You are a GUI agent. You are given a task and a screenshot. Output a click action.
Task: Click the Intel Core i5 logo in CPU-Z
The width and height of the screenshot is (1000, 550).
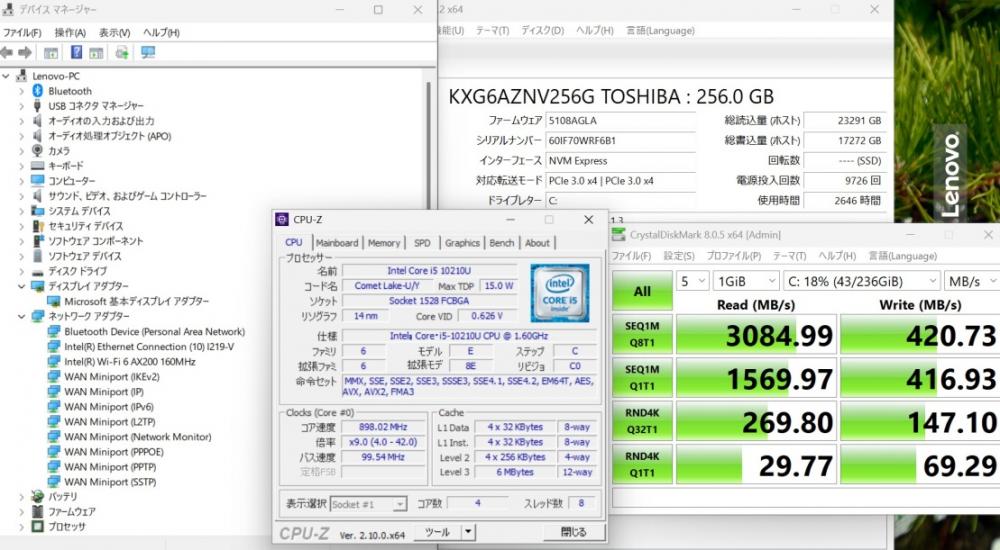pos(559,294)
